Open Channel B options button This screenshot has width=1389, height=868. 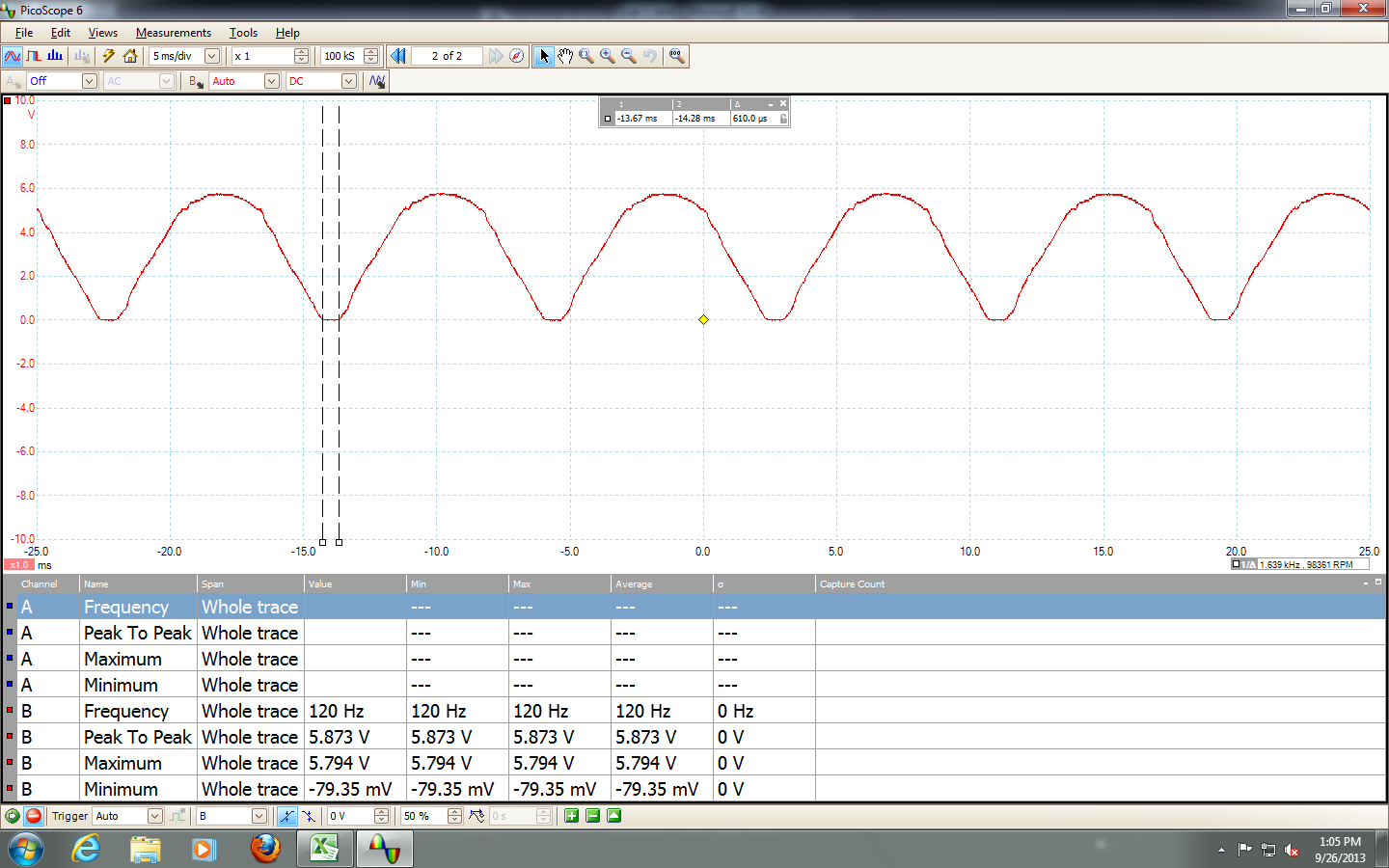click(x=196, y=81)
